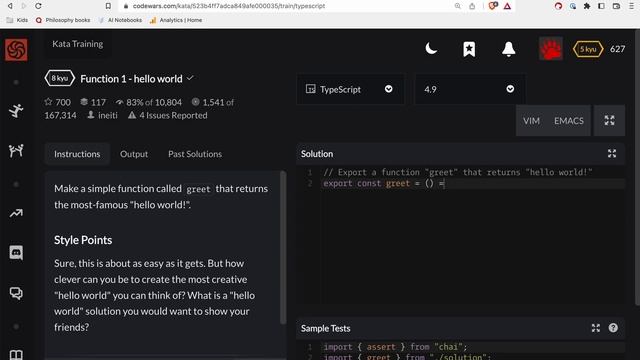Enable EMACS key bindings

tap(569, 121)
